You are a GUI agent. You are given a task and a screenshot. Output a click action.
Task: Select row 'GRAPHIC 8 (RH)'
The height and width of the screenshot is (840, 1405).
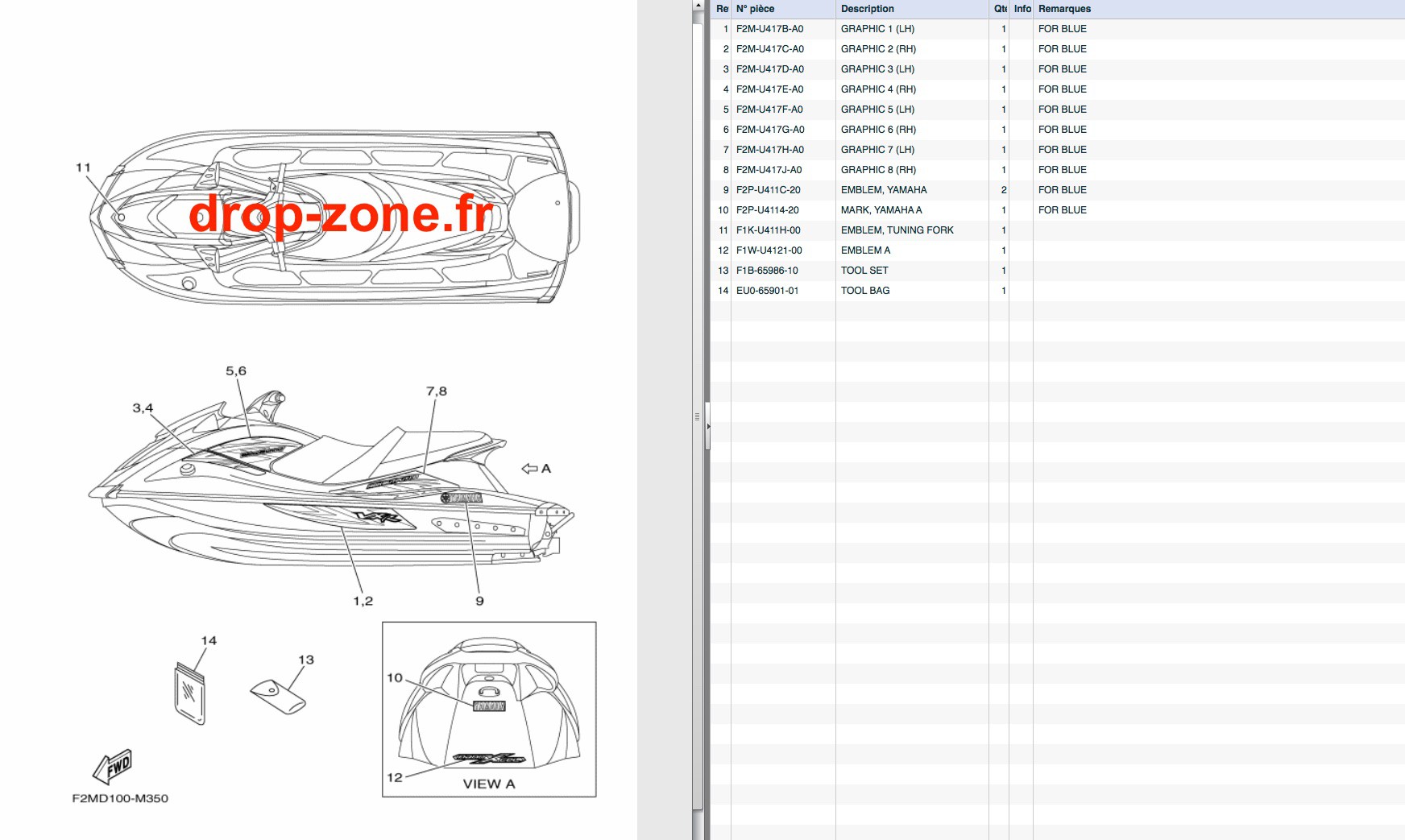click(x=1058, y=170)
